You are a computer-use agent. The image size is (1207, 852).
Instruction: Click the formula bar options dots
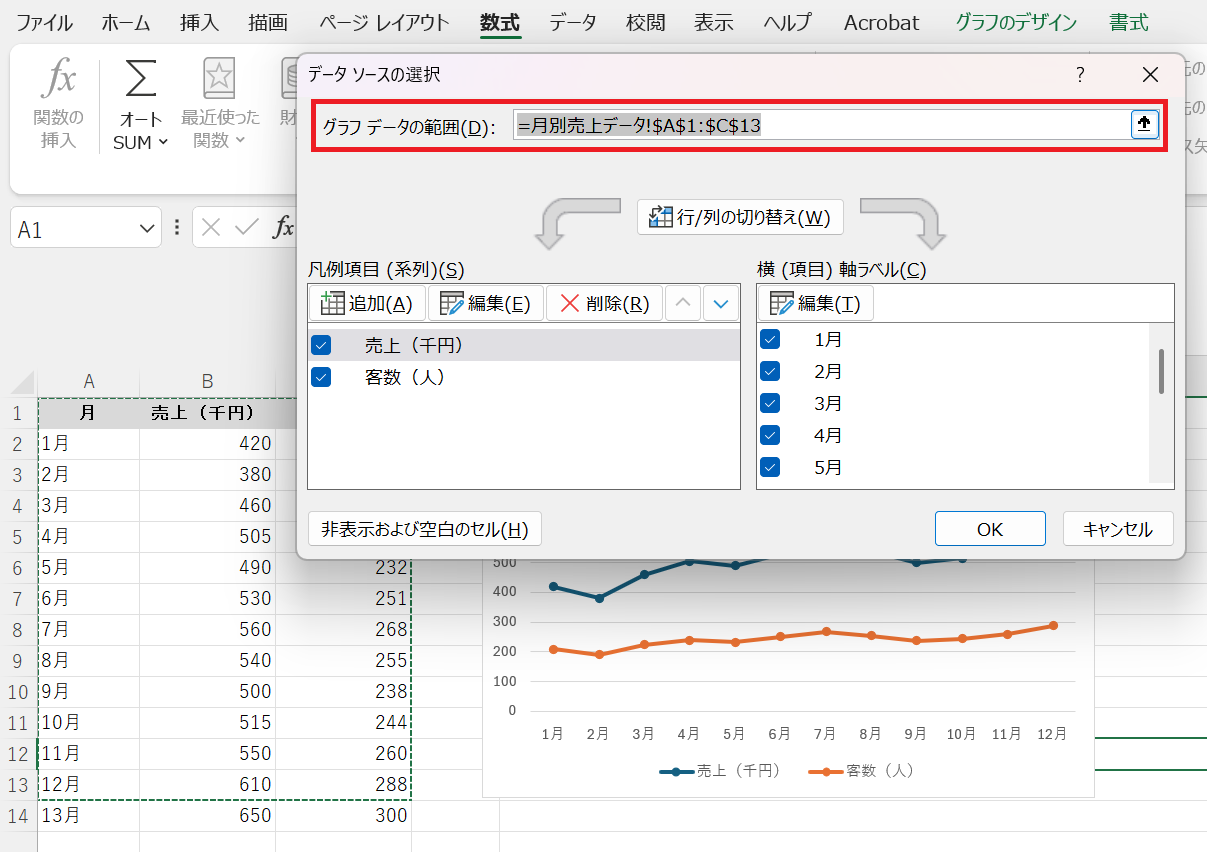(x=177, y=227)
